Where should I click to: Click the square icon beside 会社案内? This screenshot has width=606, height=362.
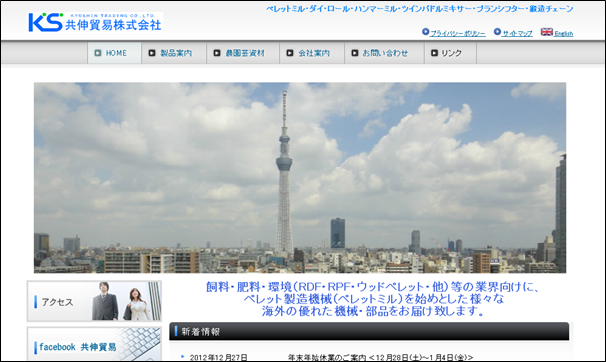point(290,53)
